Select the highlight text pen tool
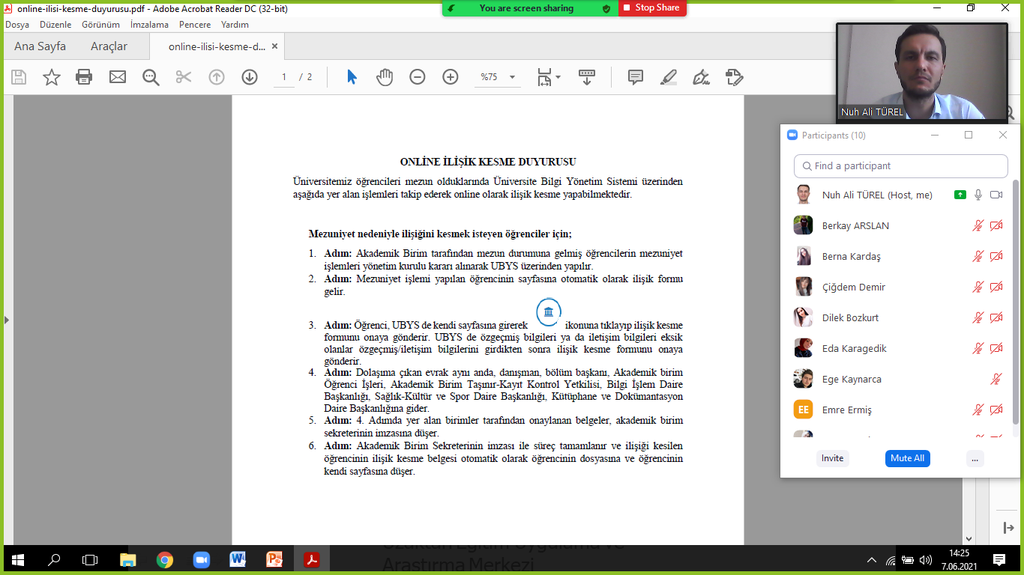The height and width of the screenshot is (575, 1024). [x=669, y=77]
